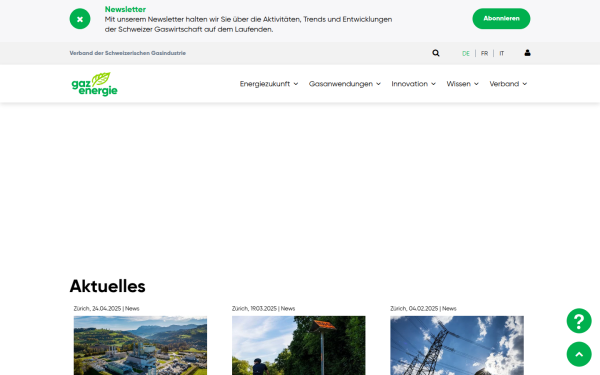The image size is (600, 375).
Task: Click the text 'Verband der Schweizerischen Gasindustrie'
Action: (127, 53)
